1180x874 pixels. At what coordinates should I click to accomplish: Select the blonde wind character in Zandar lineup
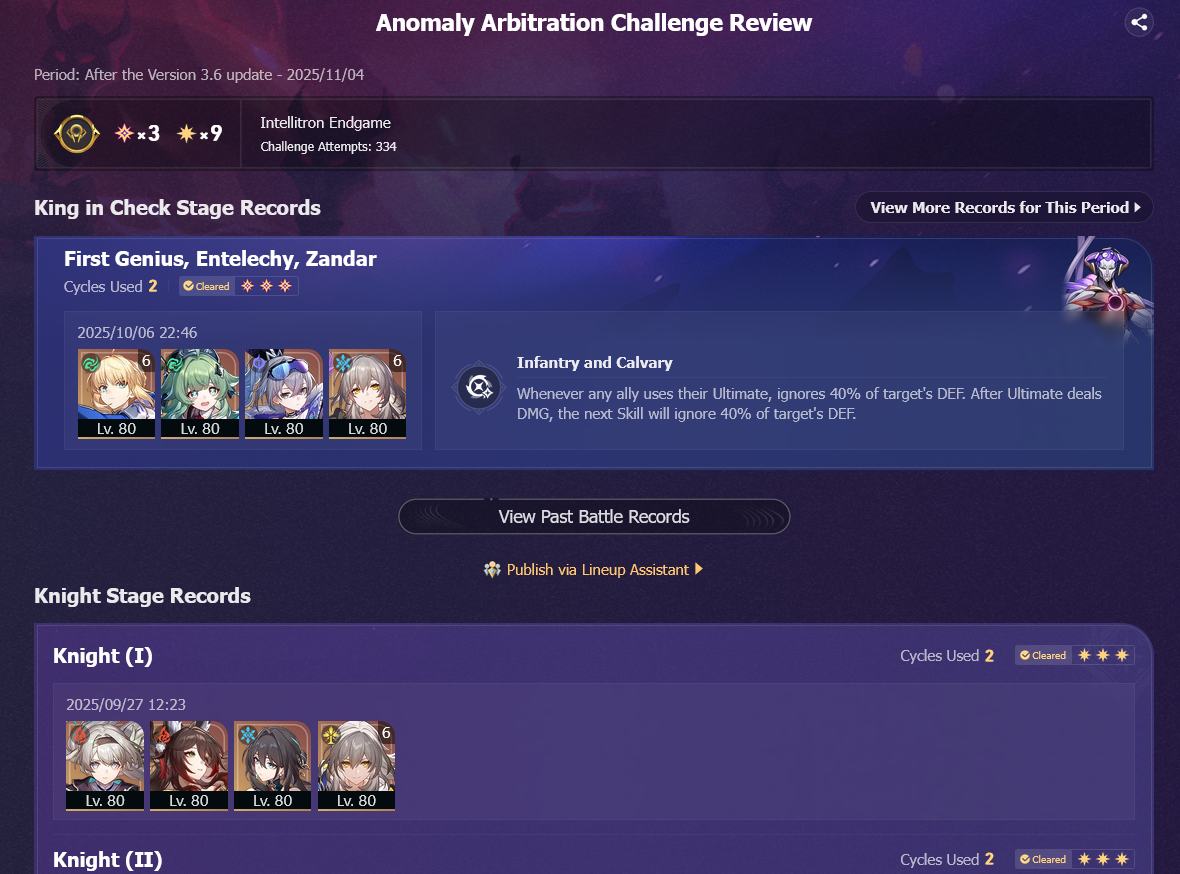click(117, 393)
